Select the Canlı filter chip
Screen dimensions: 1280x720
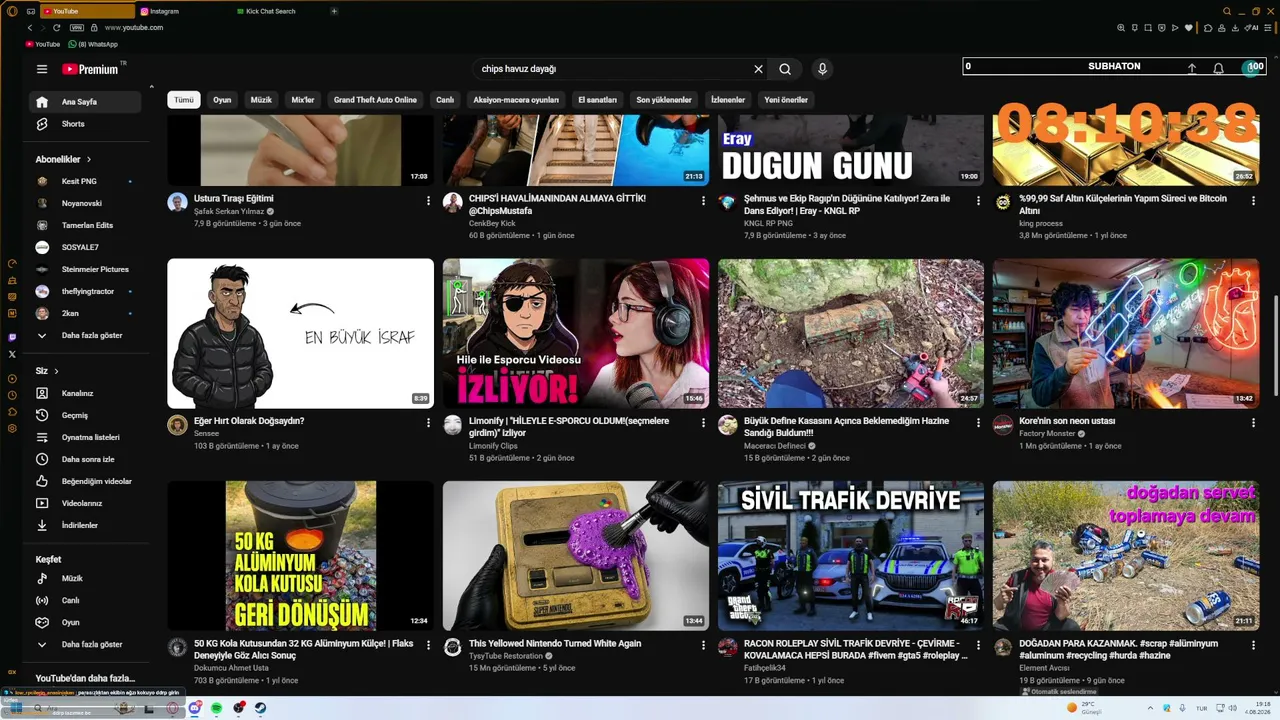(x=445, y=100)
